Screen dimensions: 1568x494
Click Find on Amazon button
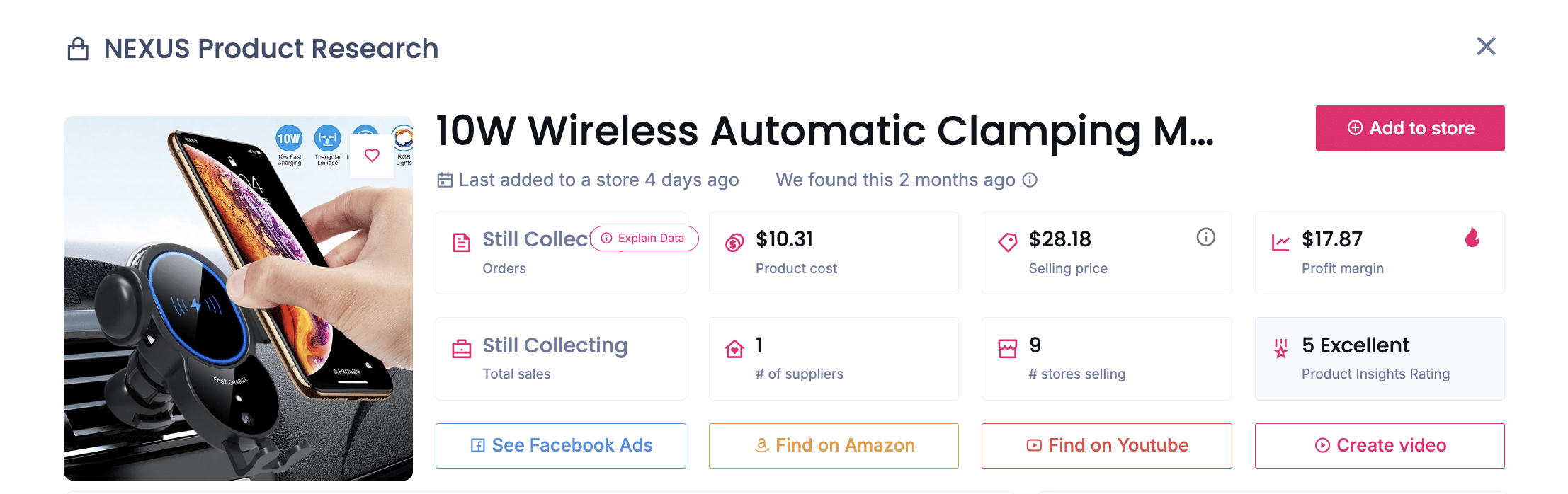834,445
